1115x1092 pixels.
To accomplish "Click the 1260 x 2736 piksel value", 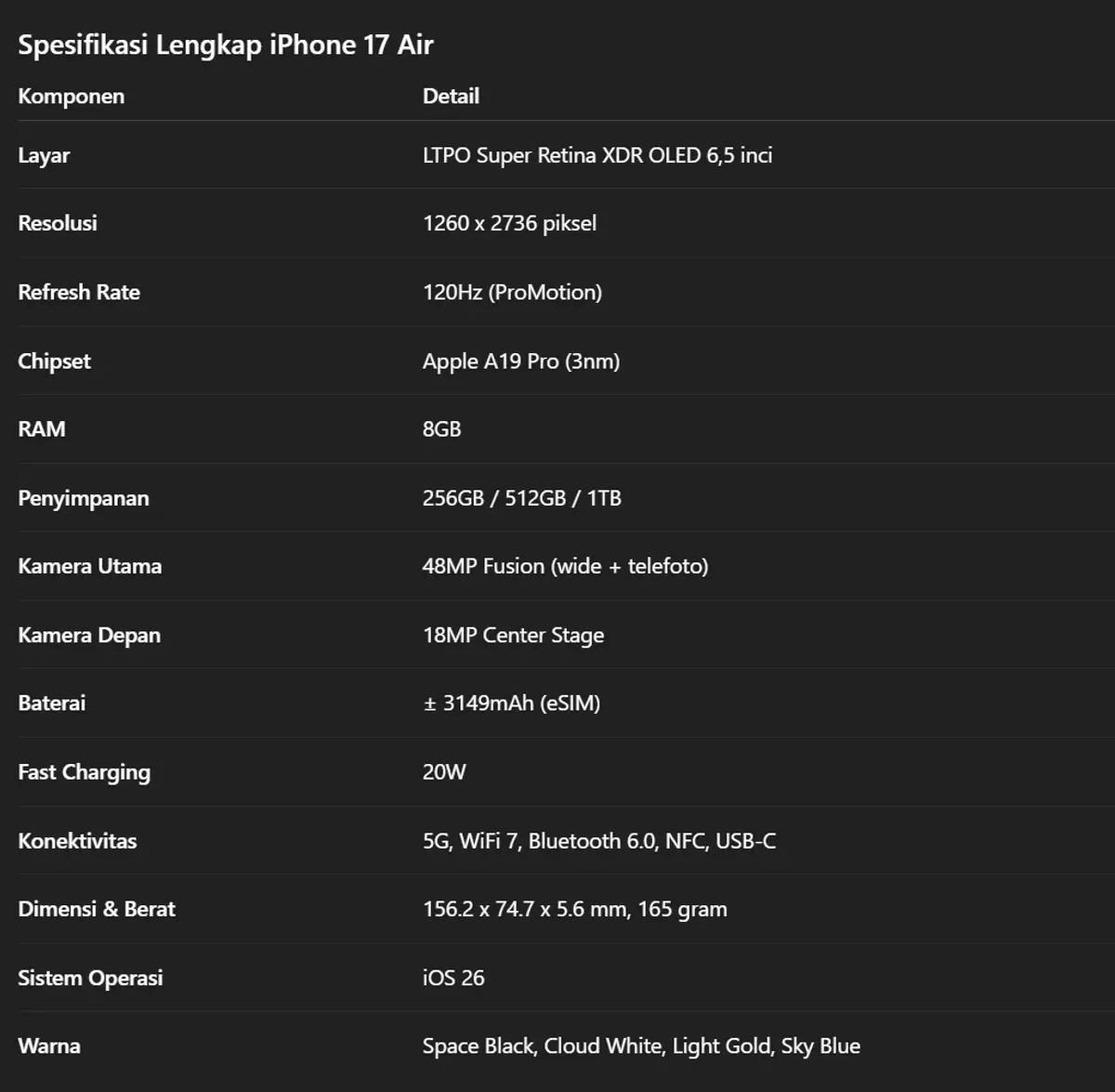I will pyautogui.click(x=509, y=223).
